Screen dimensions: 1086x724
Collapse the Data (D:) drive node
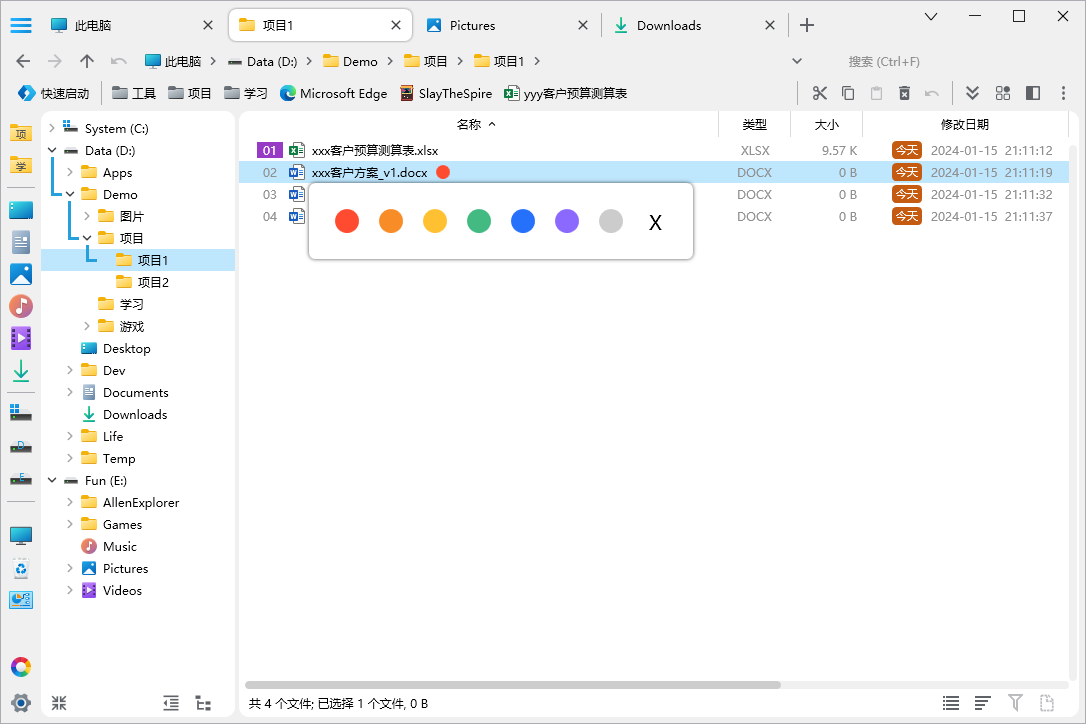51,150
